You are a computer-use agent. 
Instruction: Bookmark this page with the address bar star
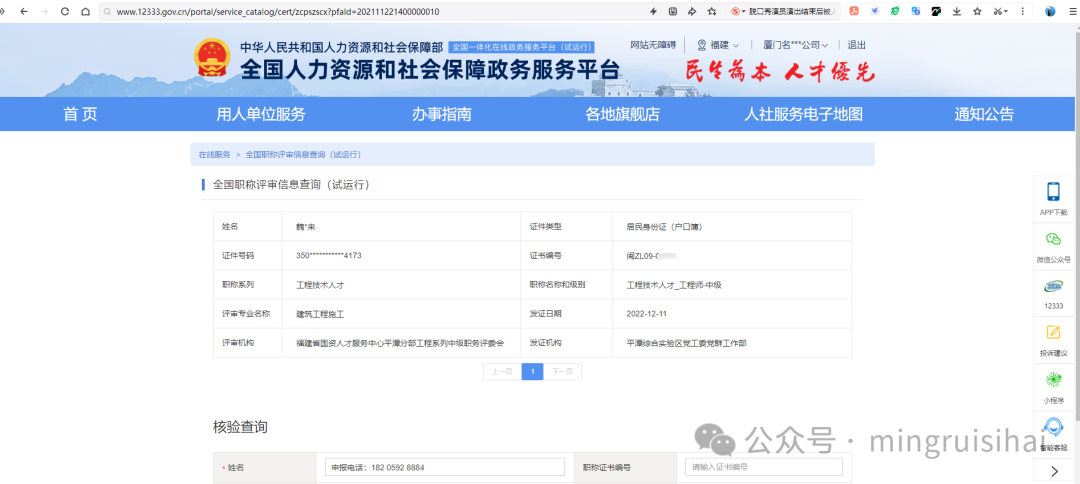coord(712,12)
